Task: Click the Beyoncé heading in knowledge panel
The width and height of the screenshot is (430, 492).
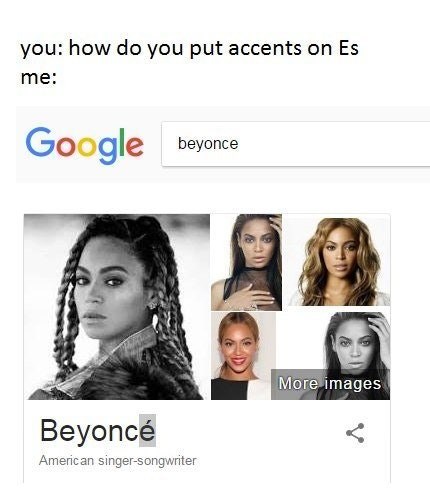Action: (x=98, y=430)
